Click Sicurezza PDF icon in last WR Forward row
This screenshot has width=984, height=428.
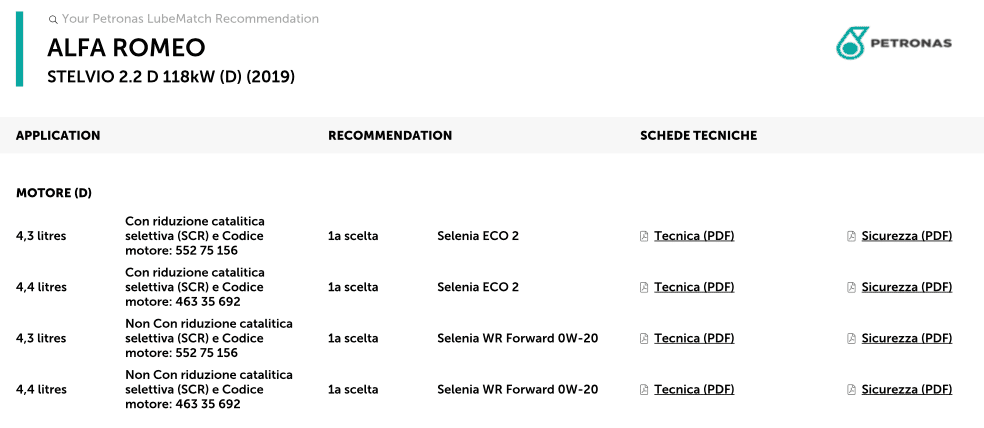(x=851, y=389)
